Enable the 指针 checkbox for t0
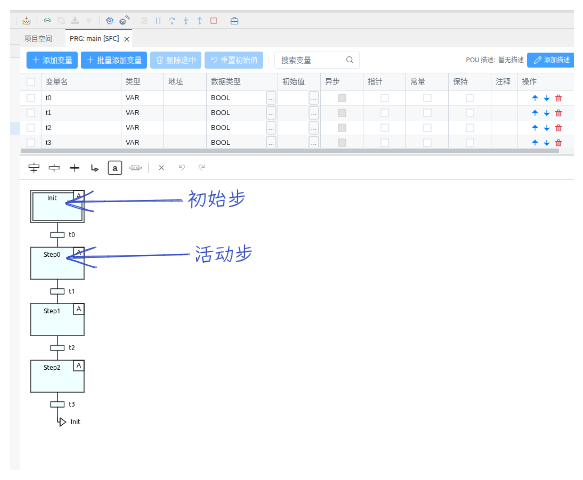 [384, 98]
